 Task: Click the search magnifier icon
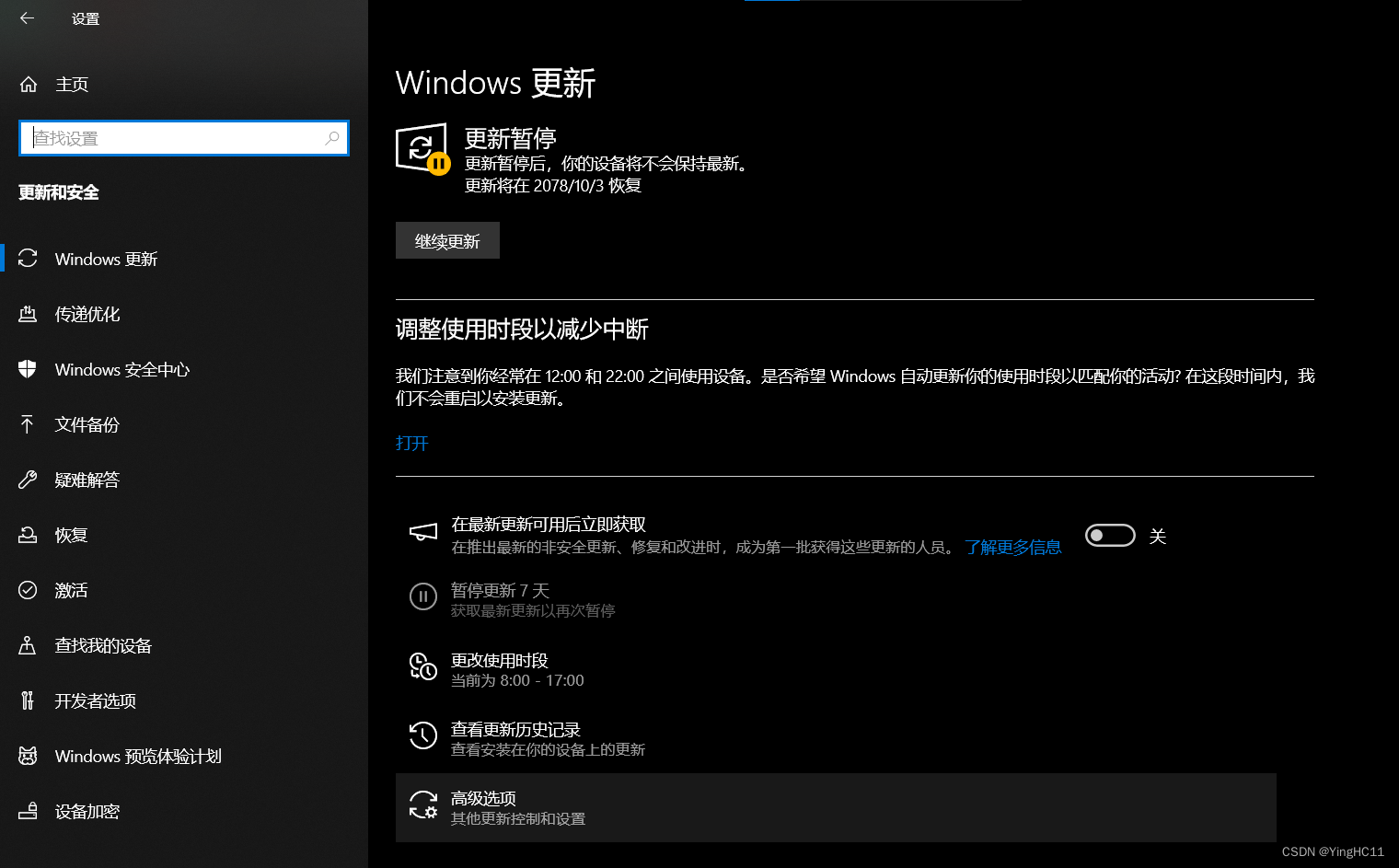[x=332, y=138]
